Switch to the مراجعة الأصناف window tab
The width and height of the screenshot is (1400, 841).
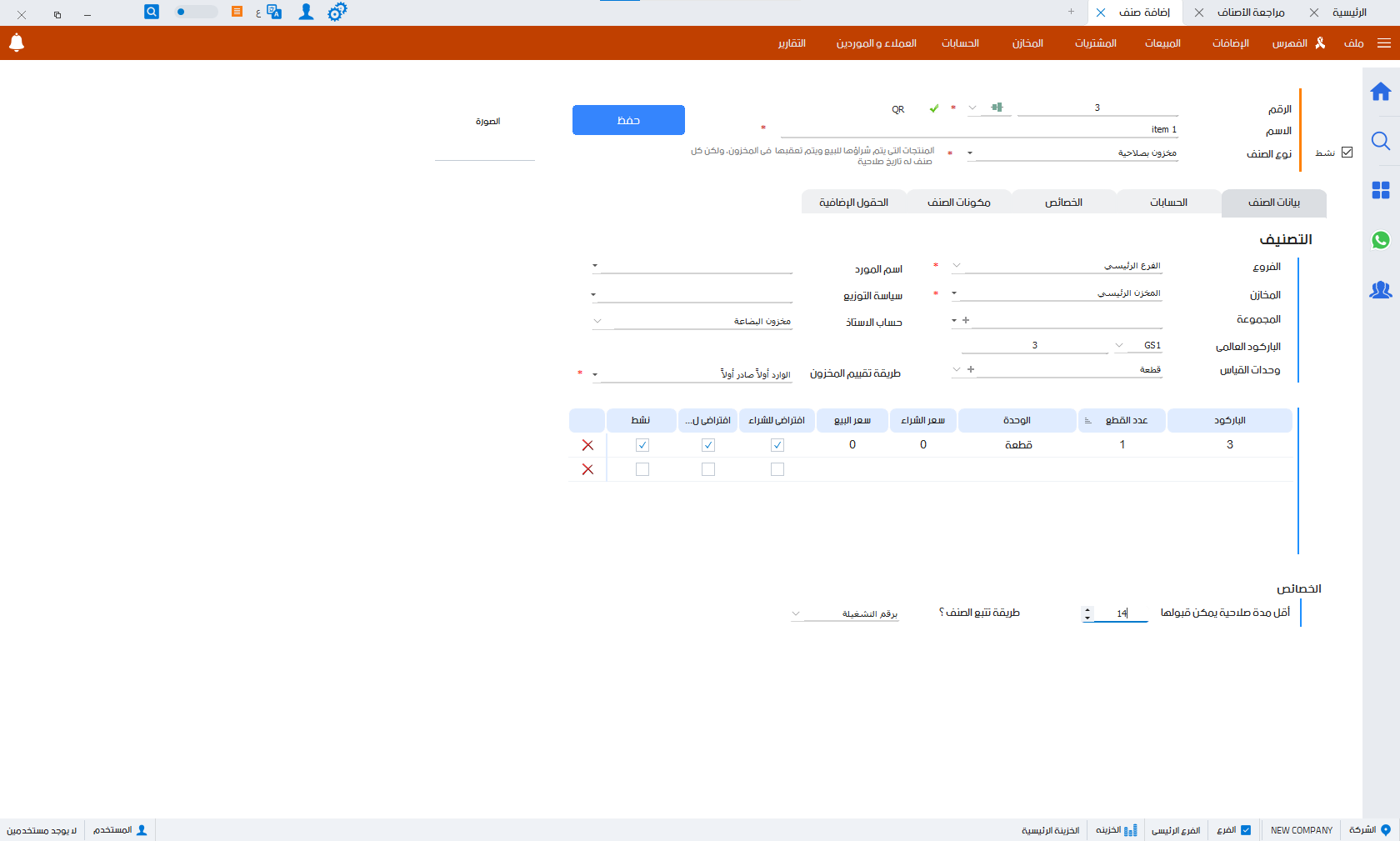coord(1250,13)
